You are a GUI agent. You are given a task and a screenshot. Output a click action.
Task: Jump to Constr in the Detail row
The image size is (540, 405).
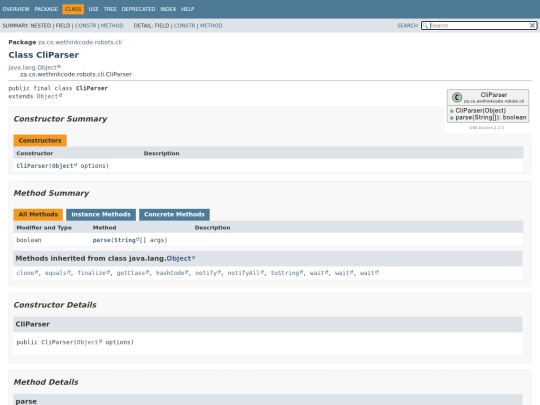[x=184, y=25]
